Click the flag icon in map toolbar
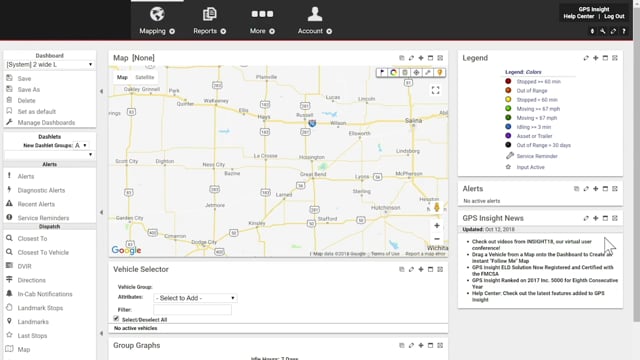This screenshot has height=360, width=640. 382,73
